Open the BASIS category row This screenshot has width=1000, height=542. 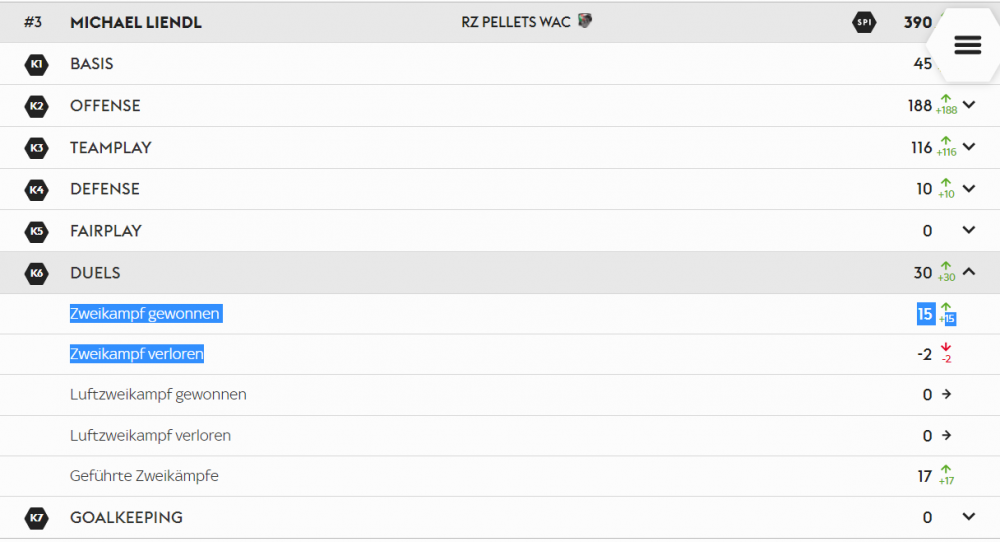(500, 64)
